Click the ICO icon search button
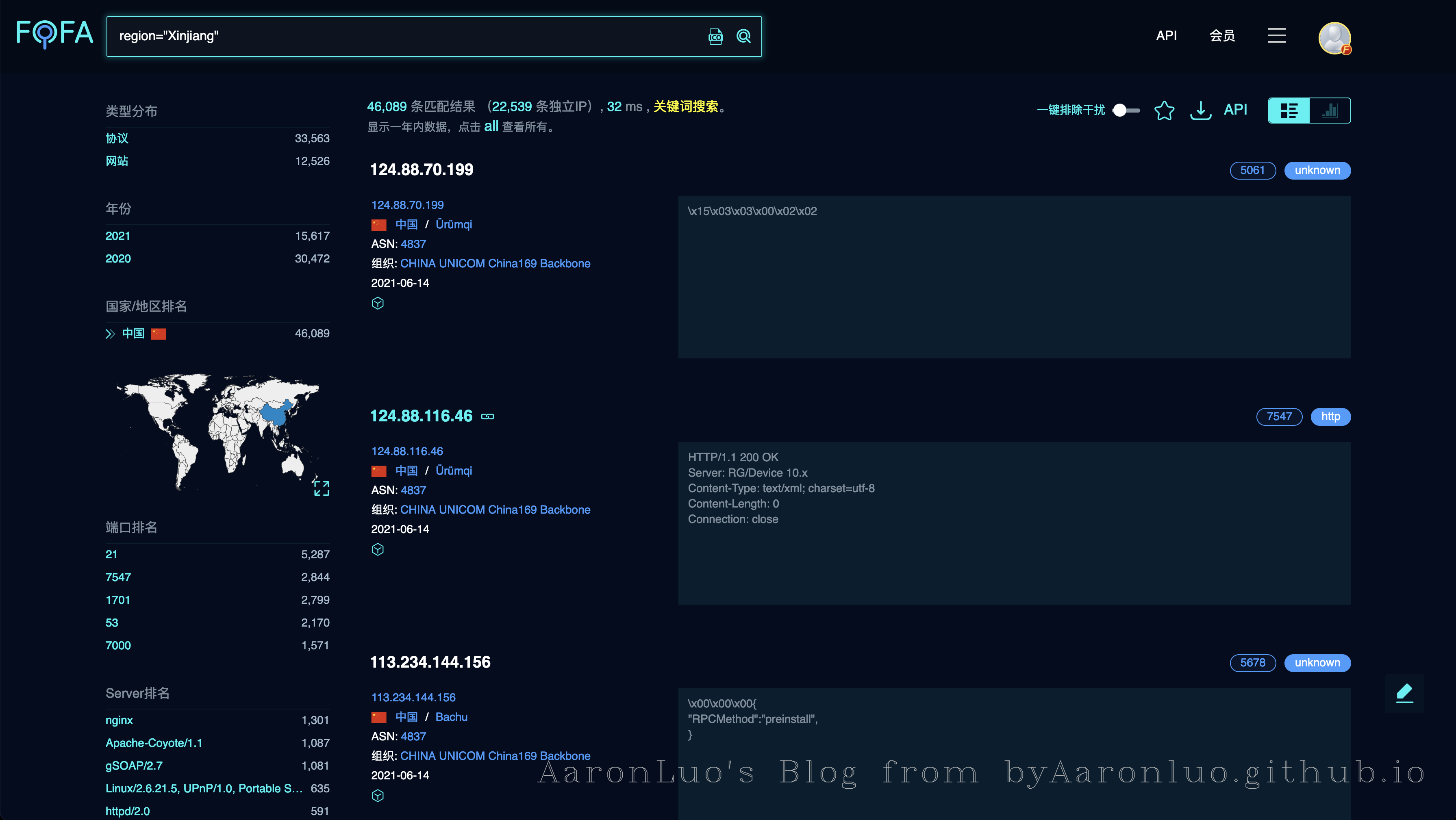1456x820 pixels. coord(715,36)
